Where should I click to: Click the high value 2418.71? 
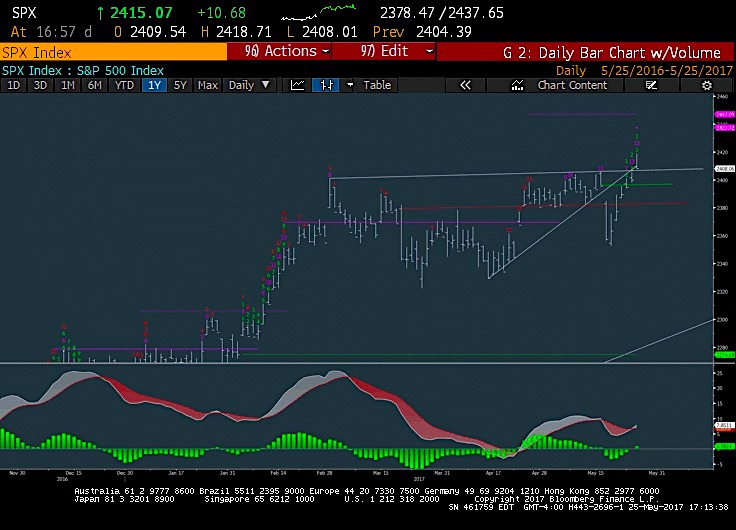click(x=243, y=32)
